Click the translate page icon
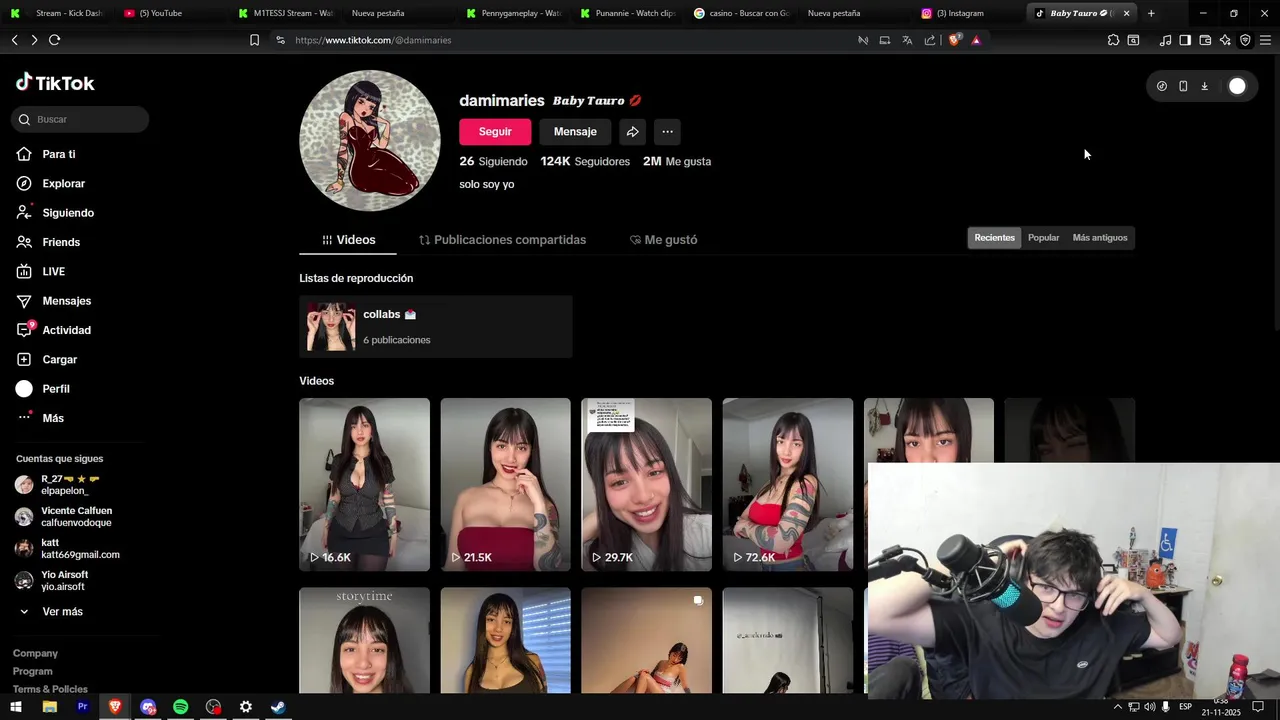1280x720 pixels. click(907, 40)
